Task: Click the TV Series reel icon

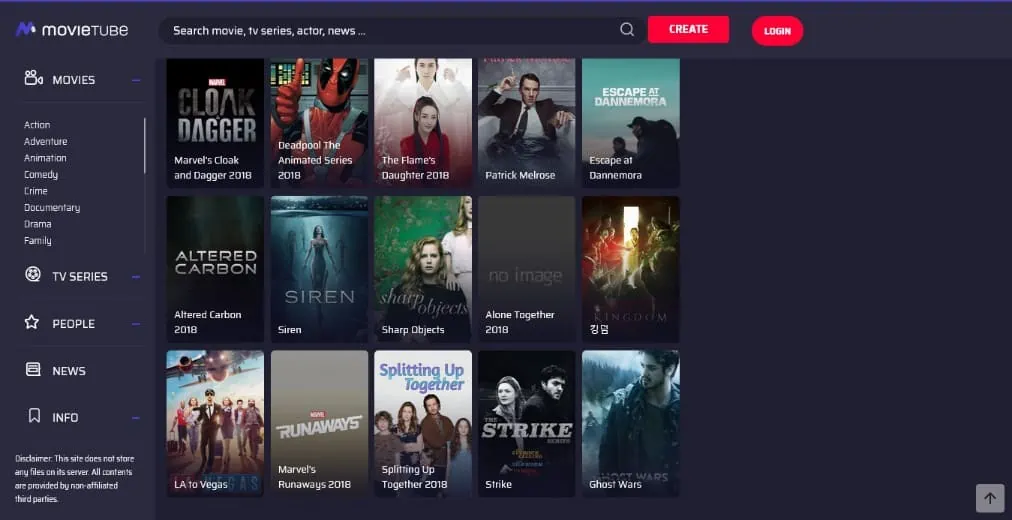Action: pos(32,274)
